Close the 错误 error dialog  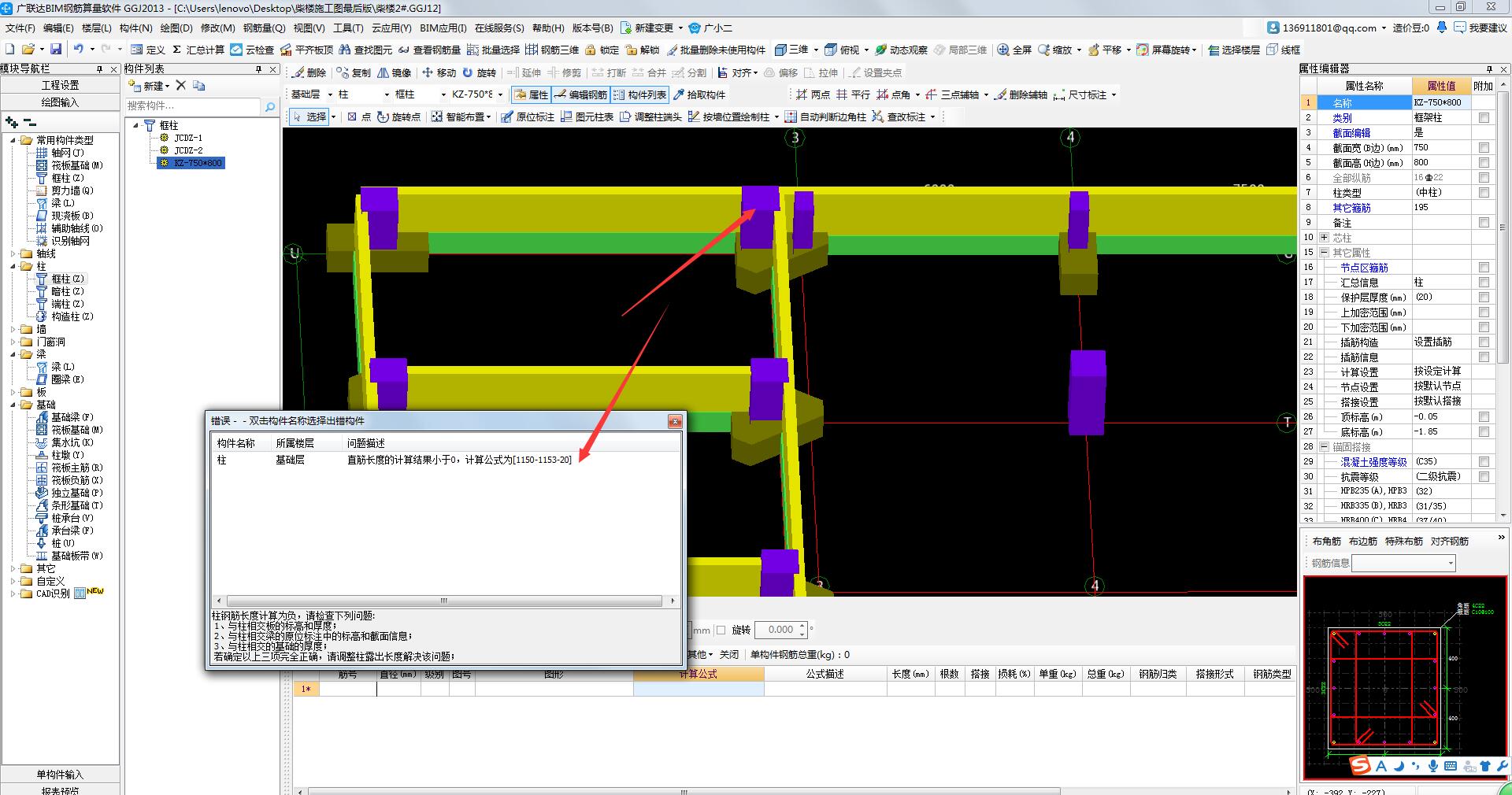tap(675, 421)
